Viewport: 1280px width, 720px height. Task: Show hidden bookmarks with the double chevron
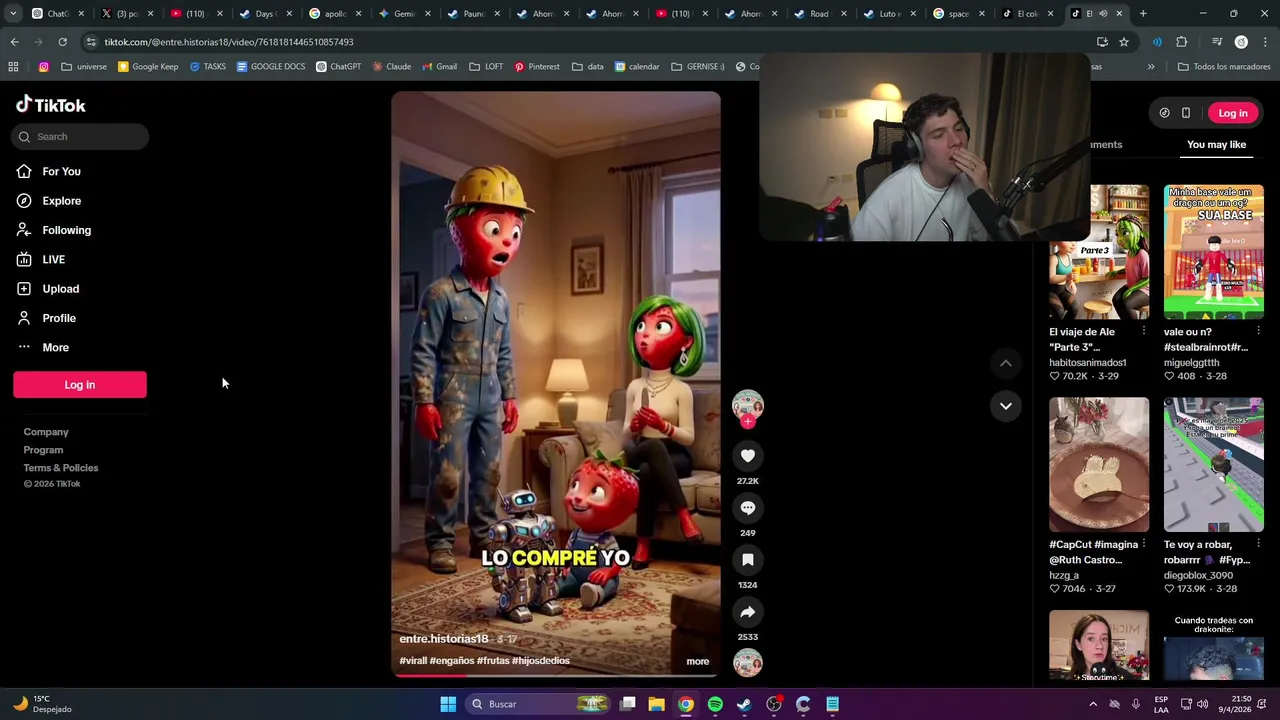click(x=1151, y=67)
